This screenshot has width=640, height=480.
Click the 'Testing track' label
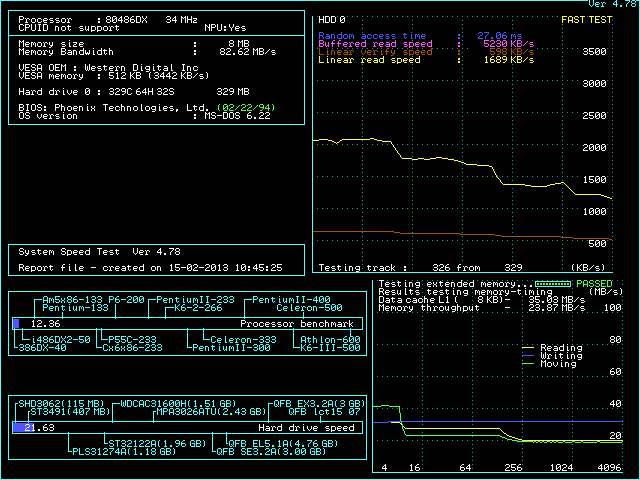[x=357, y=268]
